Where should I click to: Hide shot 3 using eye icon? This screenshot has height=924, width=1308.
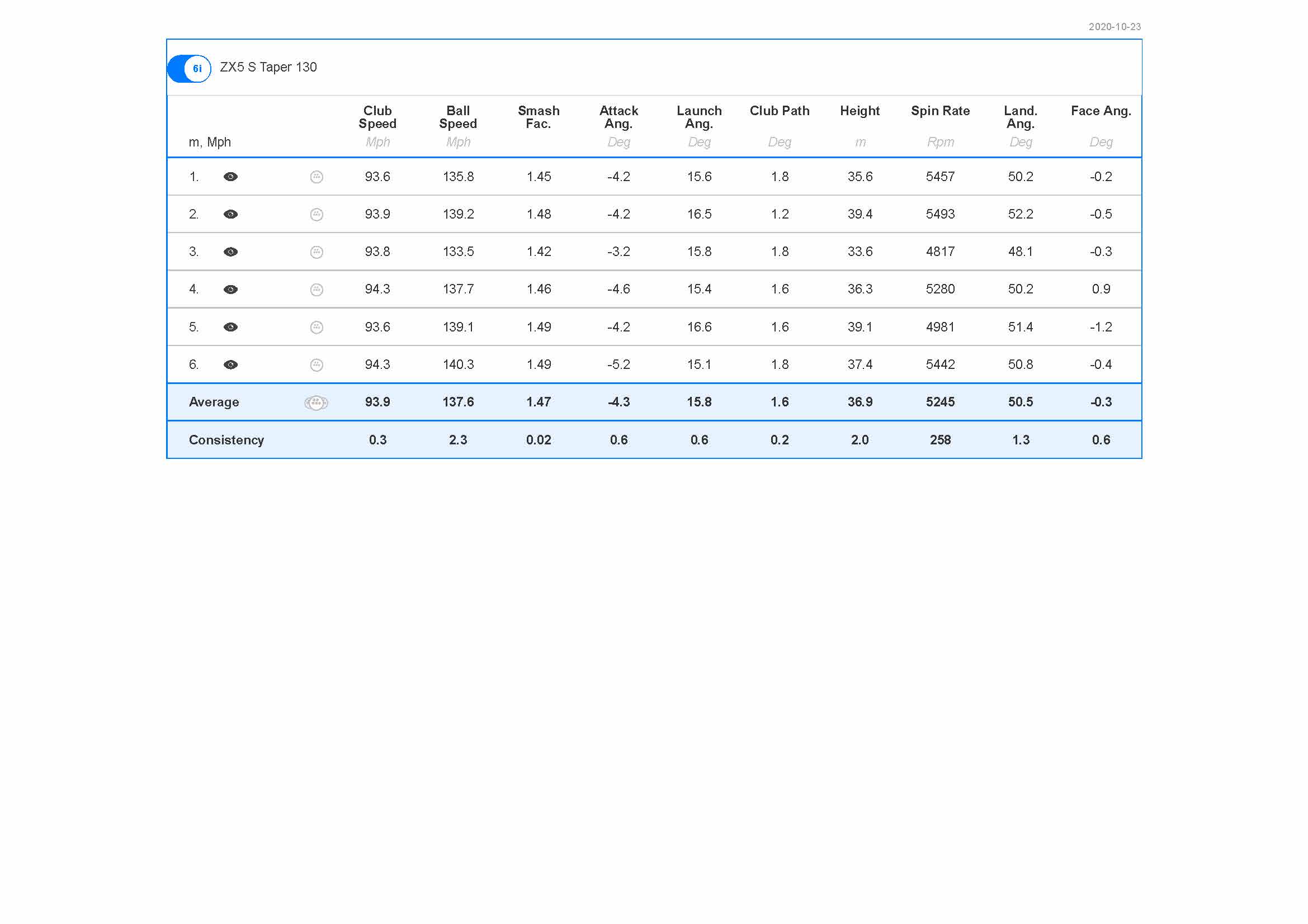[x=231, y=252]
